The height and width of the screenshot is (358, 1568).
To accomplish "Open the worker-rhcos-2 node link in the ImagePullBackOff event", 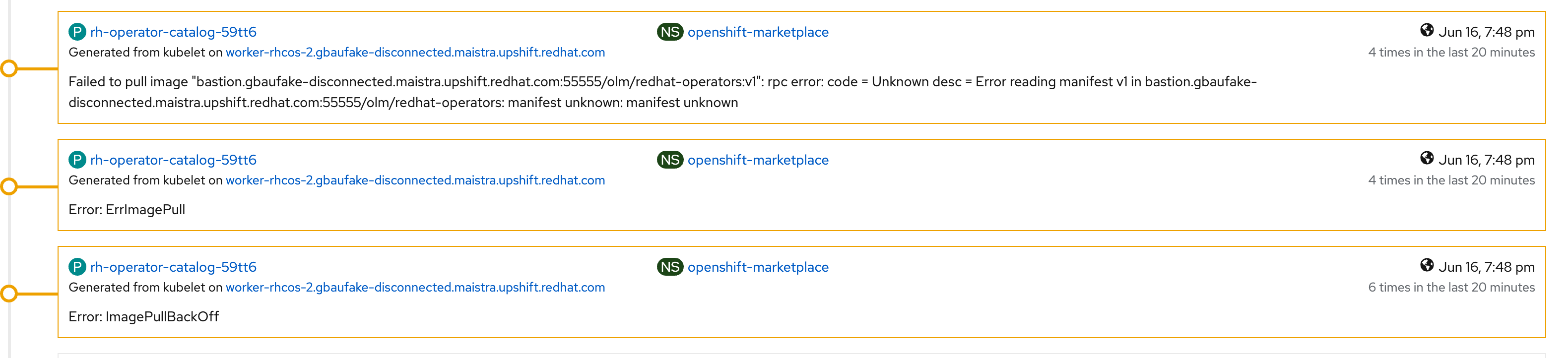I will pos(415,288).
